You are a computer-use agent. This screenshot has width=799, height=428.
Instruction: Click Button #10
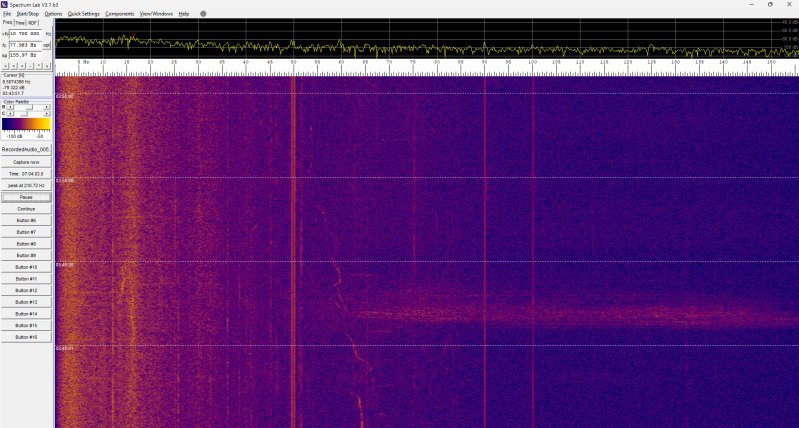coord(26,267)
